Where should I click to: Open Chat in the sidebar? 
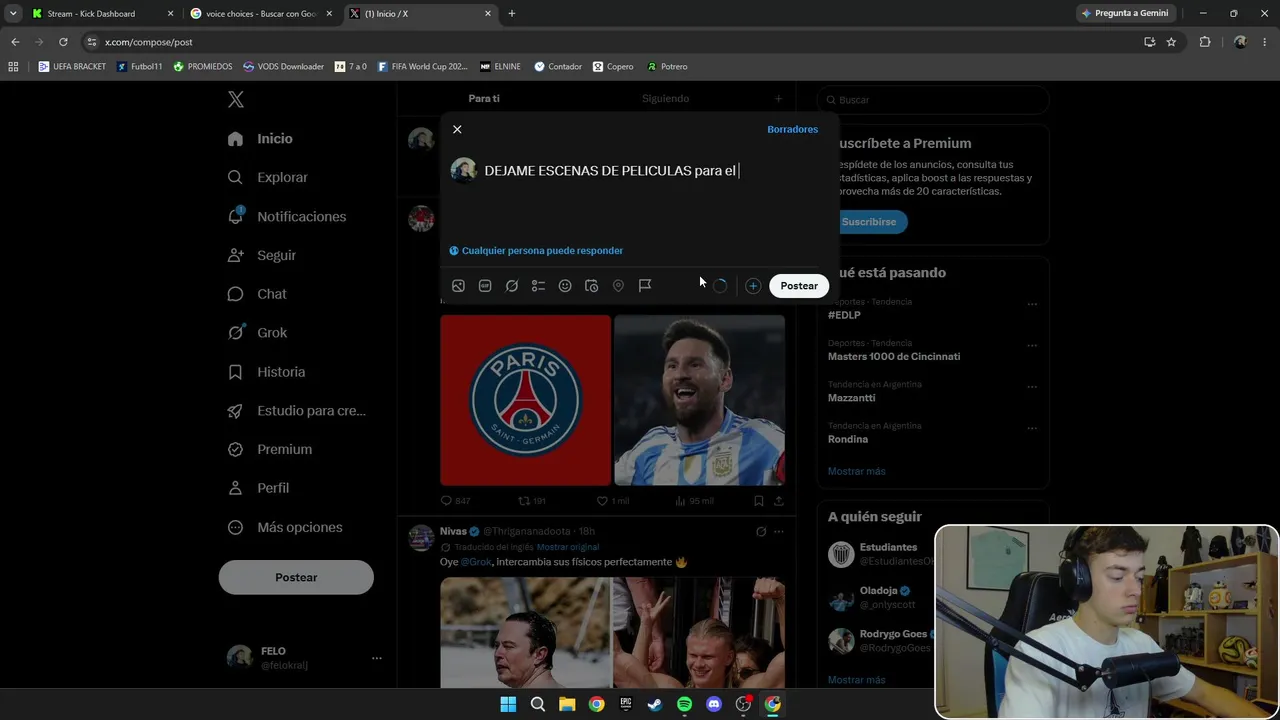(x=257, y=294)
